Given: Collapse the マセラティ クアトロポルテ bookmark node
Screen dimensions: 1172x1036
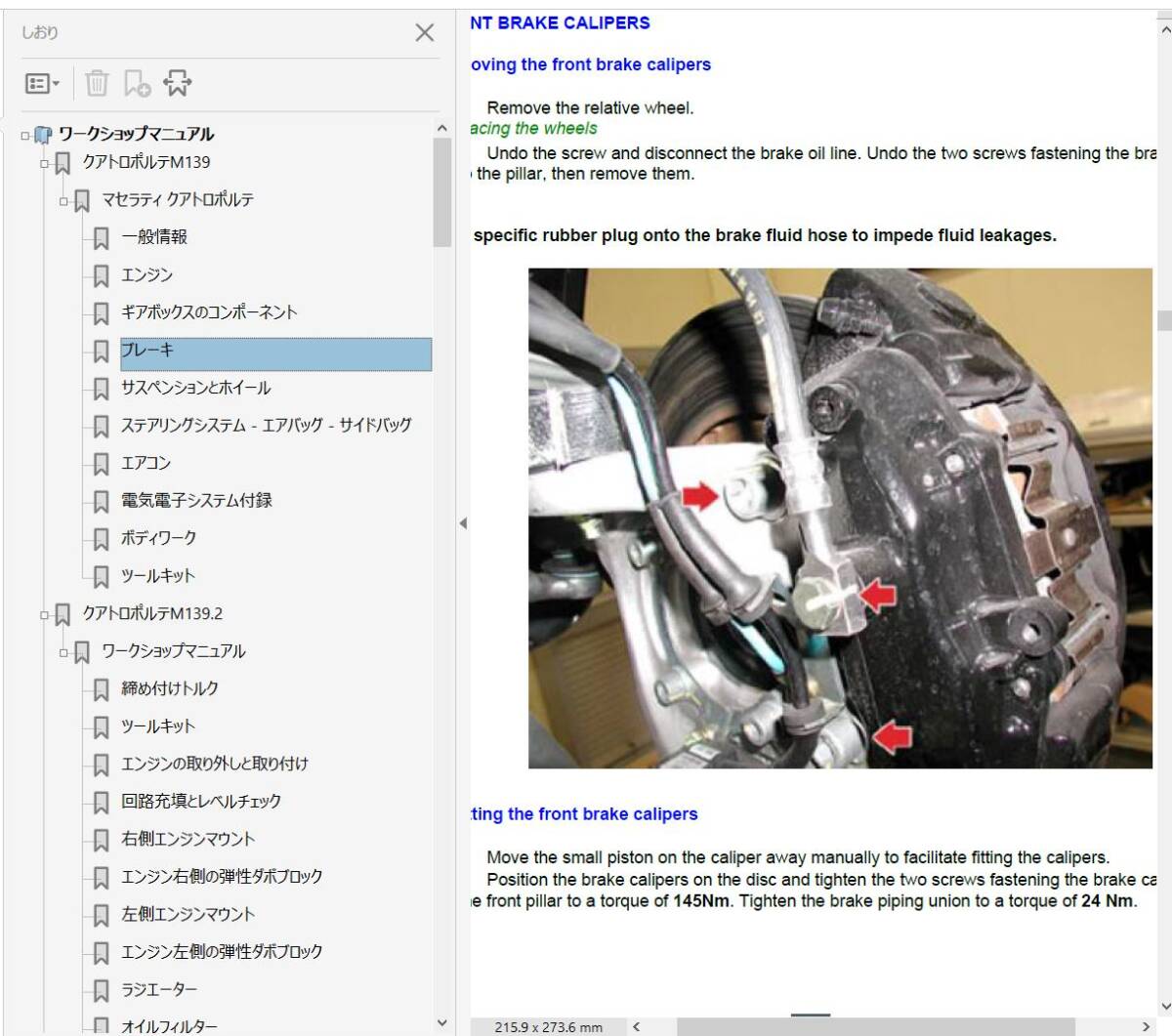Looking at the screenshot, I should [64, 200].
